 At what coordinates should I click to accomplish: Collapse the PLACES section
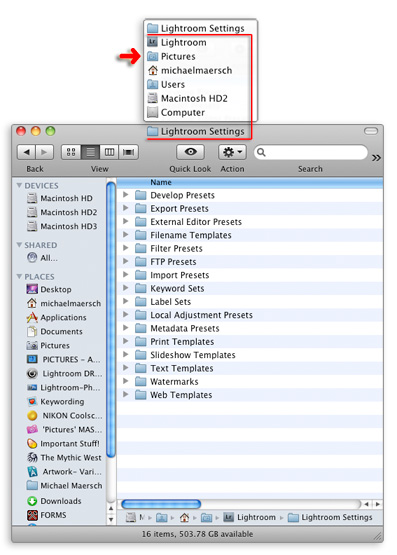(x=19, y=276)
